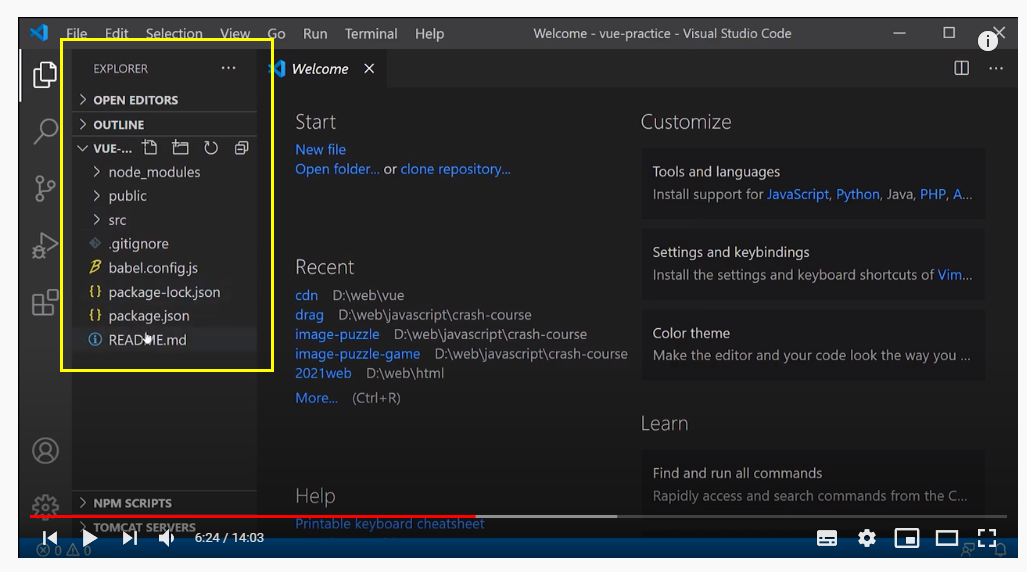Screen dimensions: 1027x572
Task: Skip to the next video
Action: pyautogui.click(x=129, y=538)
